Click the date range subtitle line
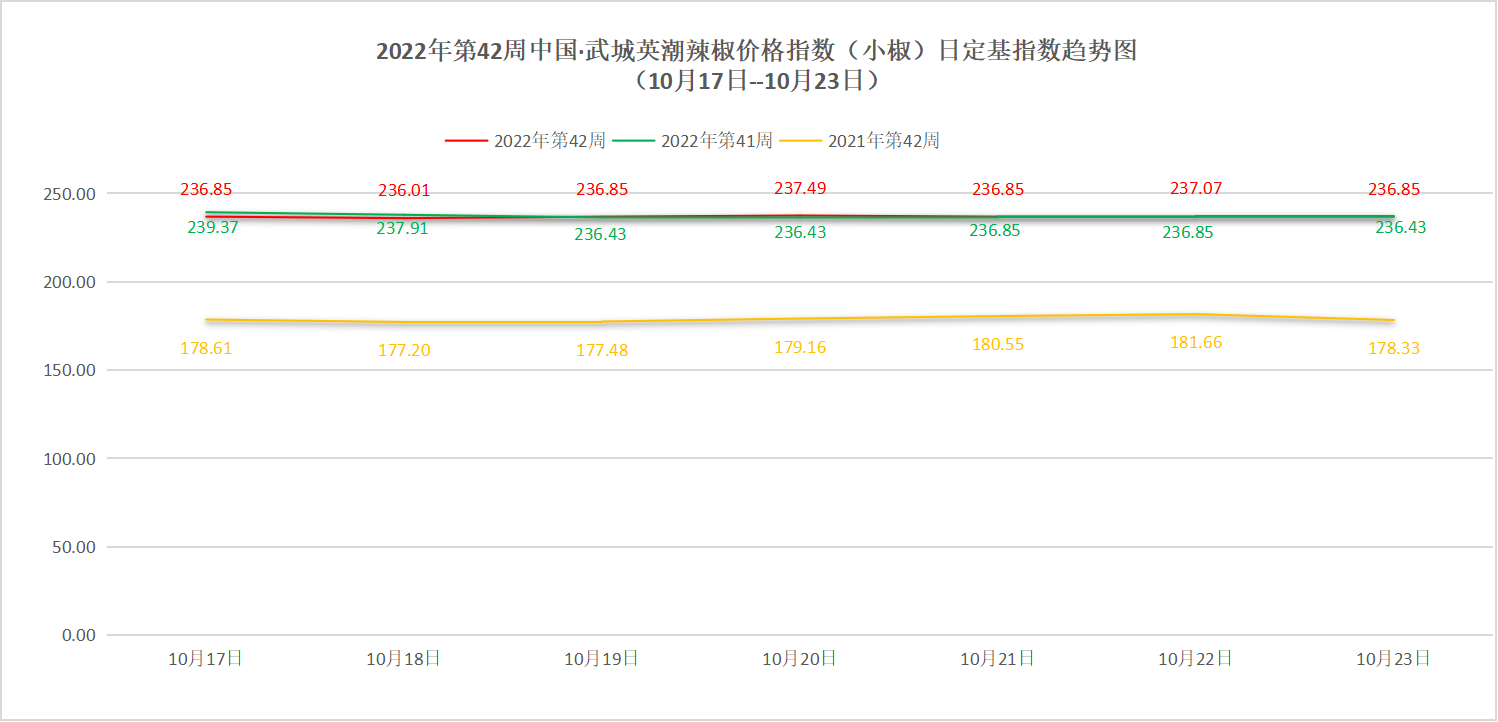 point(756,82)
